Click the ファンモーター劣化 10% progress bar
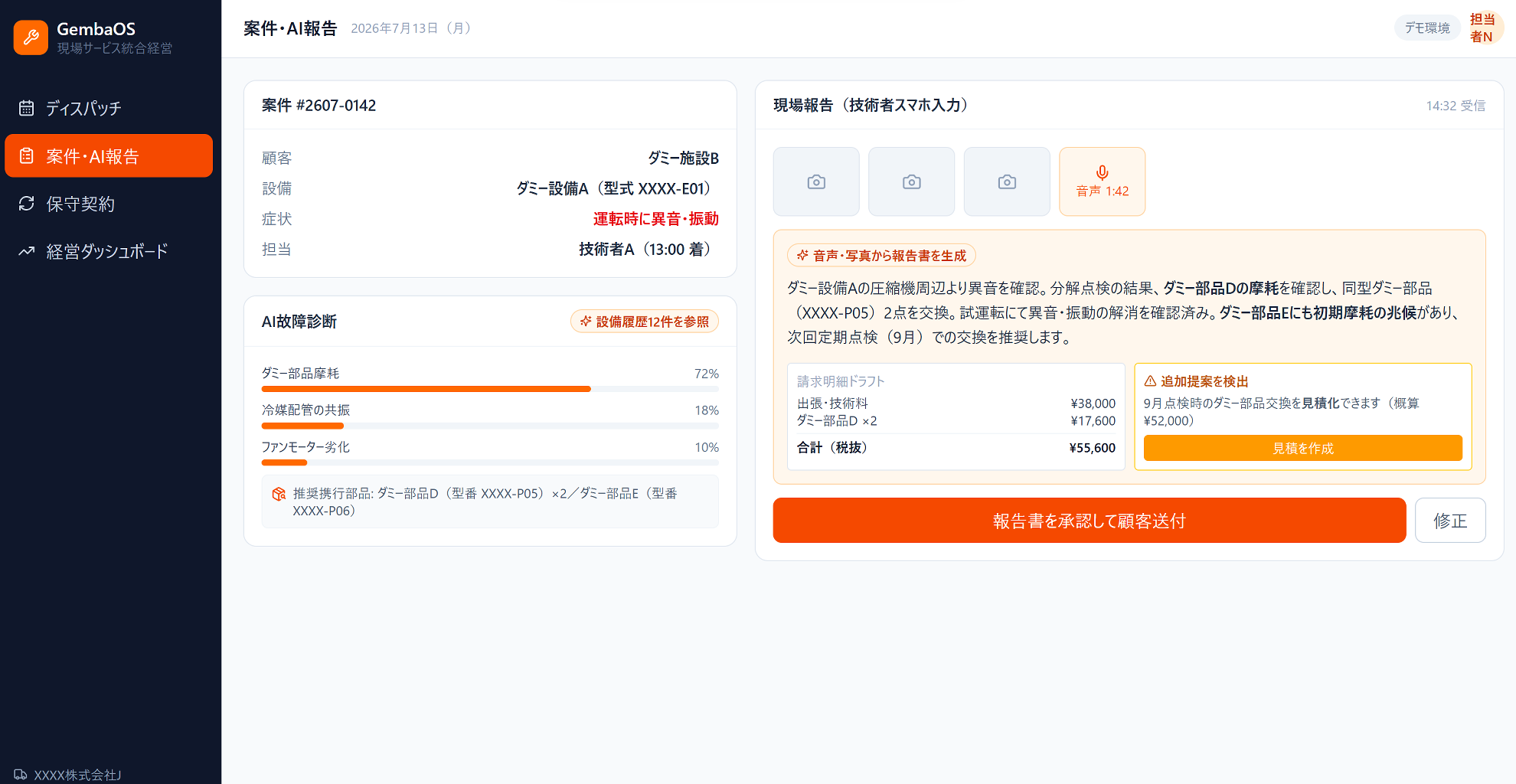This screenshot has width=1516, height=784. click(490, 462)
